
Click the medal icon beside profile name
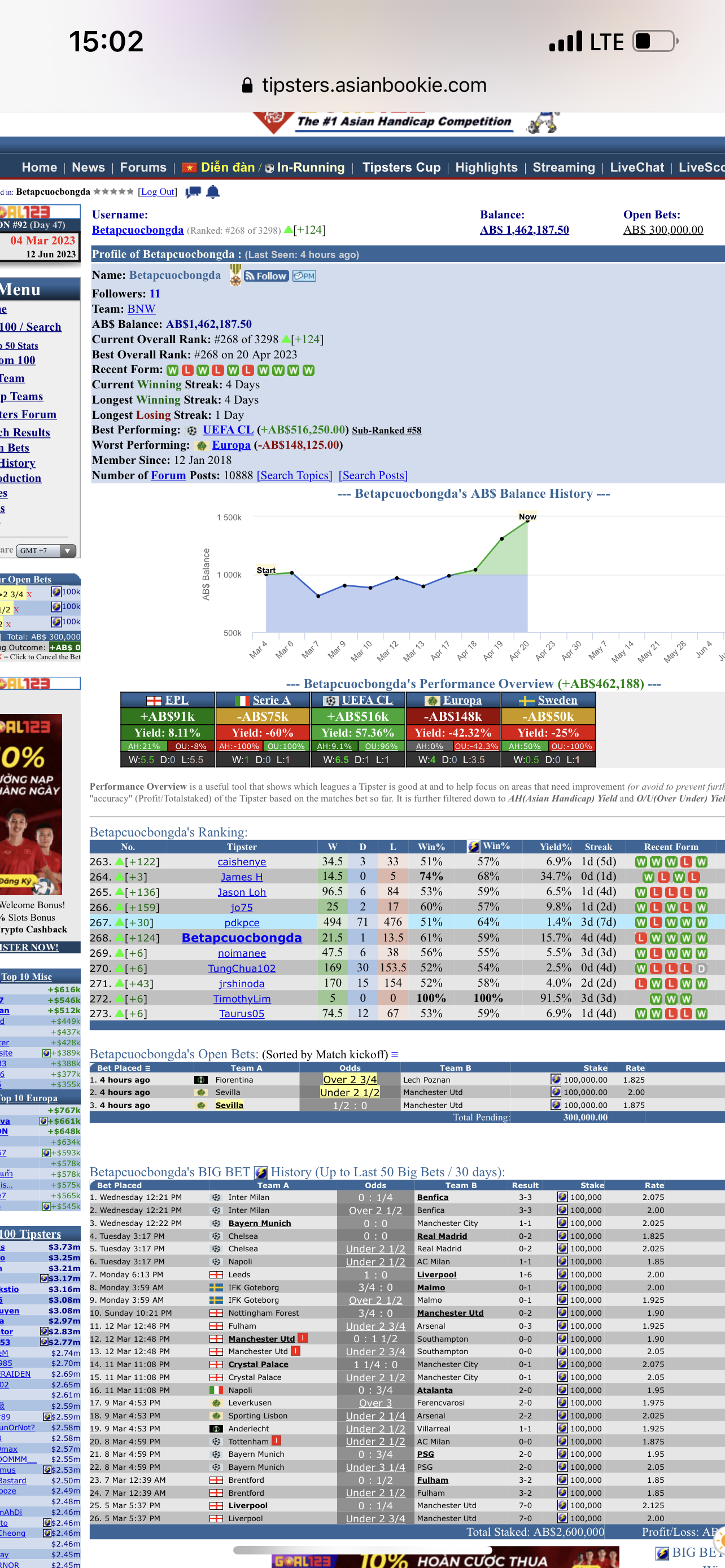coord(235,275)
